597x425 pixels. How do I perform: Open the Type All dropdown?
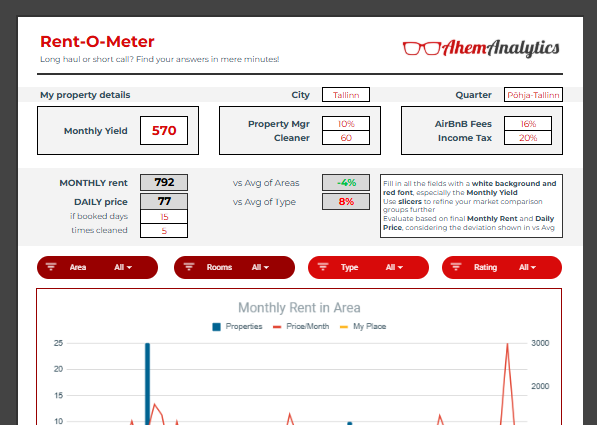tap(394, 267)
